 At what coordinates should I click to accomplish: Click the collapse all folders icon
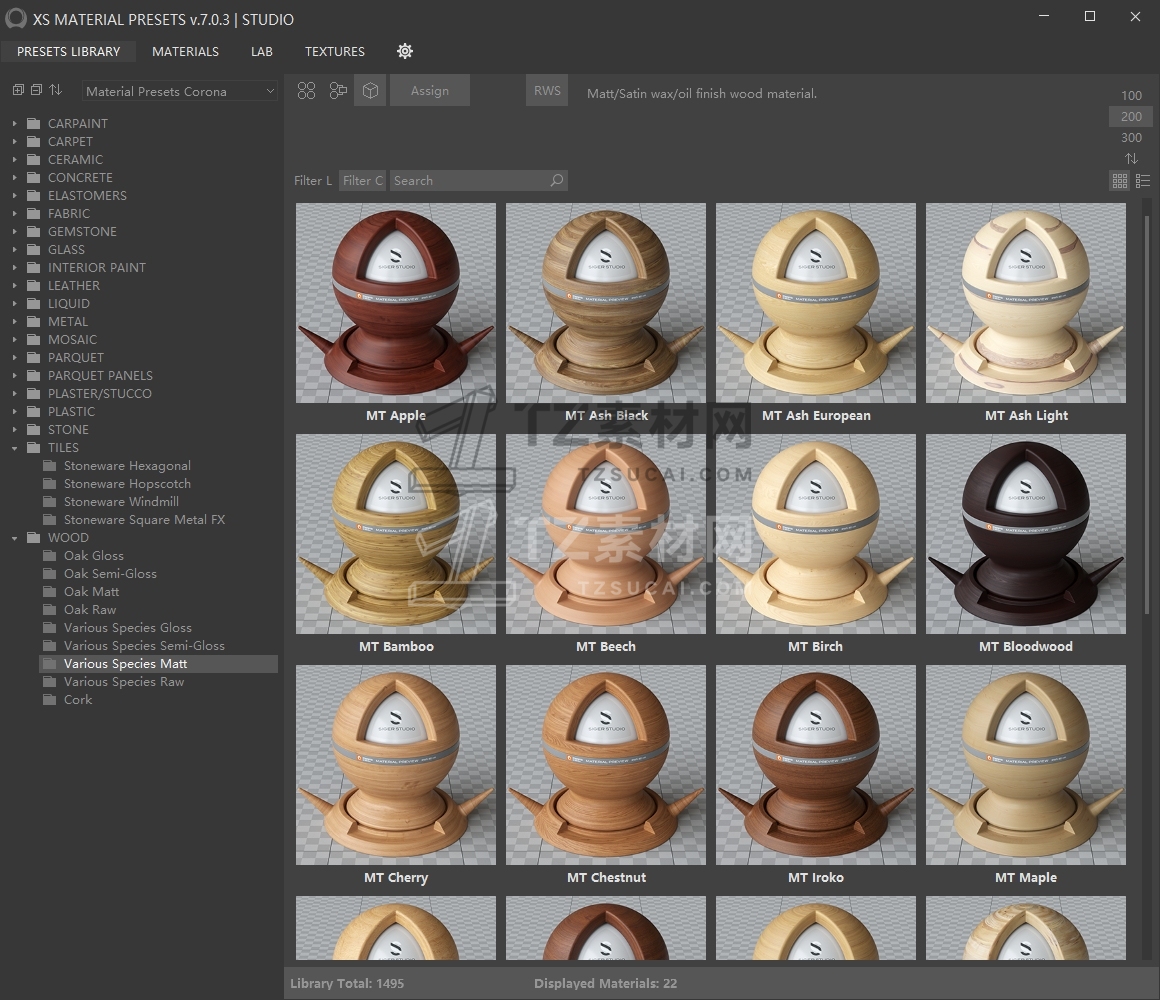36,90
